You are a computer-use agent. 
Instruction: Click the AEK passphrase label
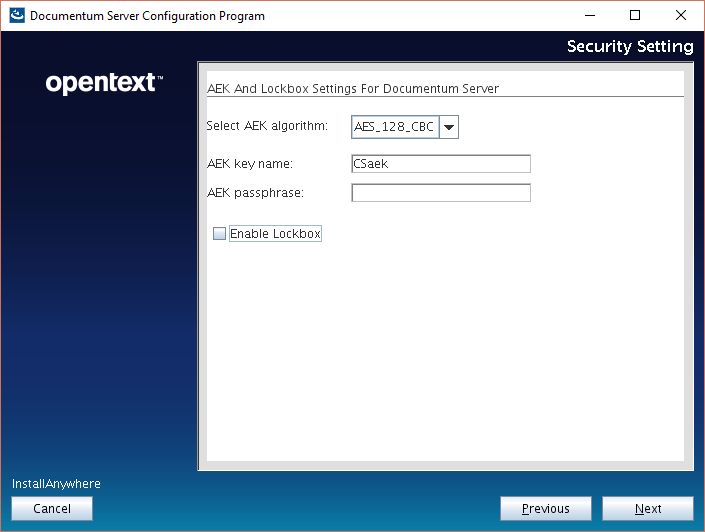pyautogui.click(x=254, y=193)
